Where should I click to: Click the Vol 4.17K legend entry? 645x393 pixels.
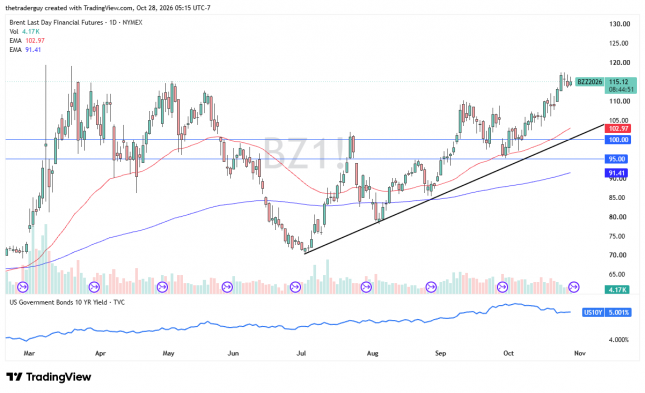pyautogui.click(x=25, y=32)
